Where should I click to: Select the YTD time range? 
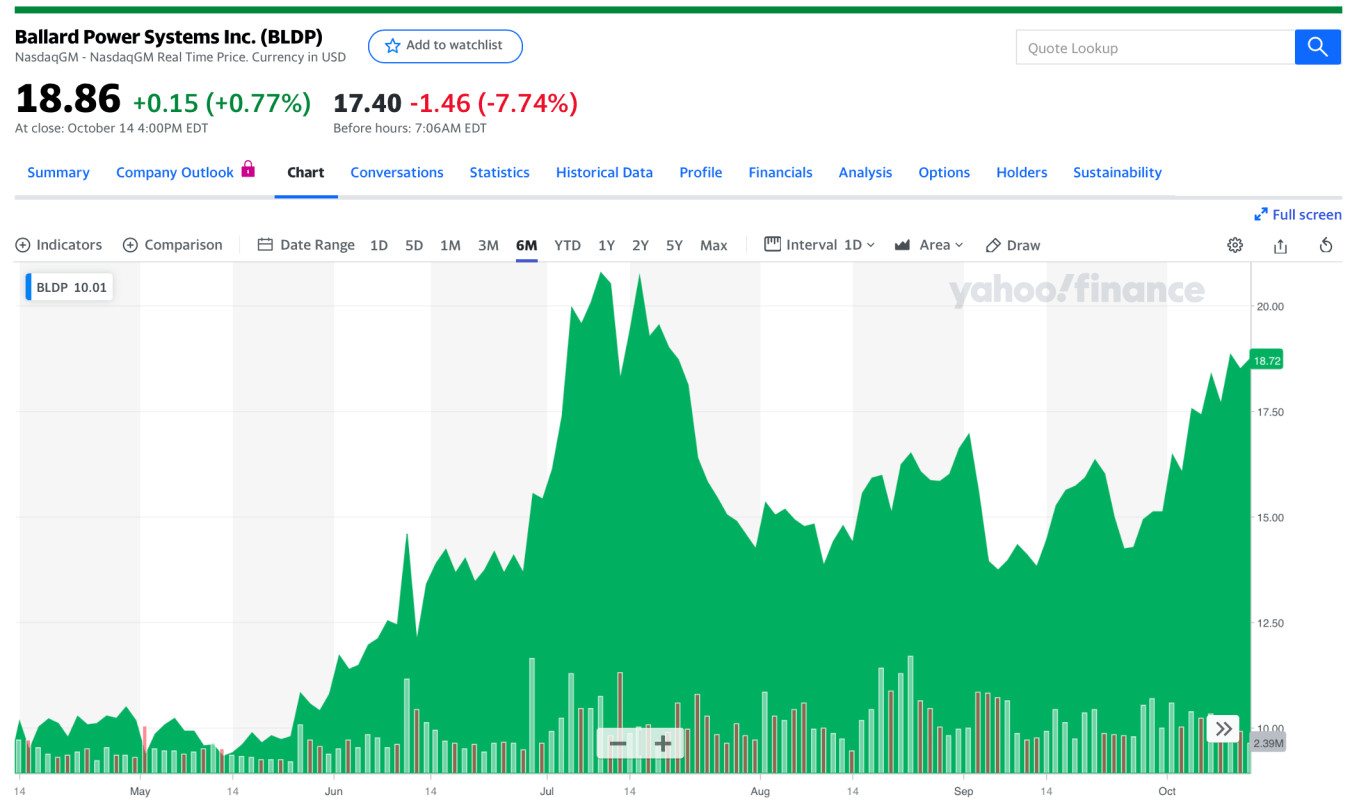[x=567, y=245]
